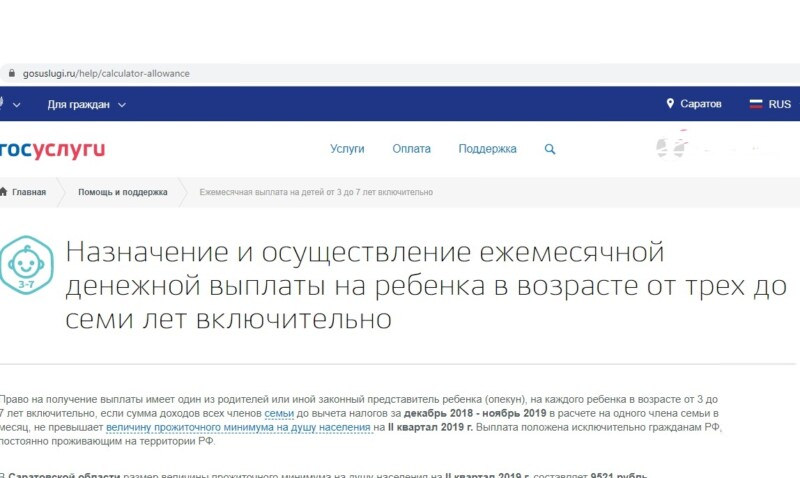Click the bold text 'декабрь 2018 - ноябрь 2019'
The image size is (800, 478).
coord(475,413)
